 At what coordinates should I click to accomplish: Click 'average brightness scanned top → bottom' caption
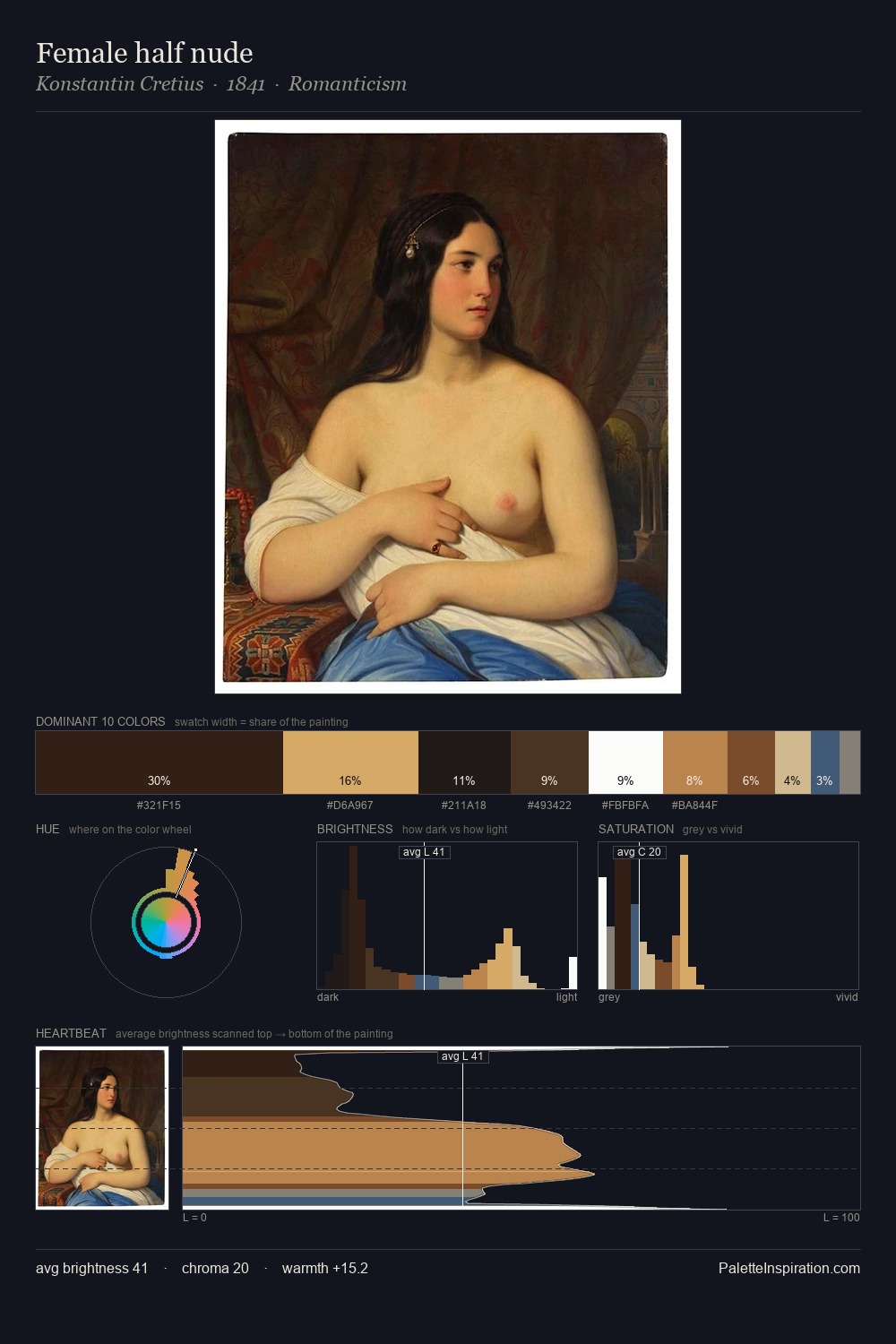pyautogui.click(x=254, y=1034)
